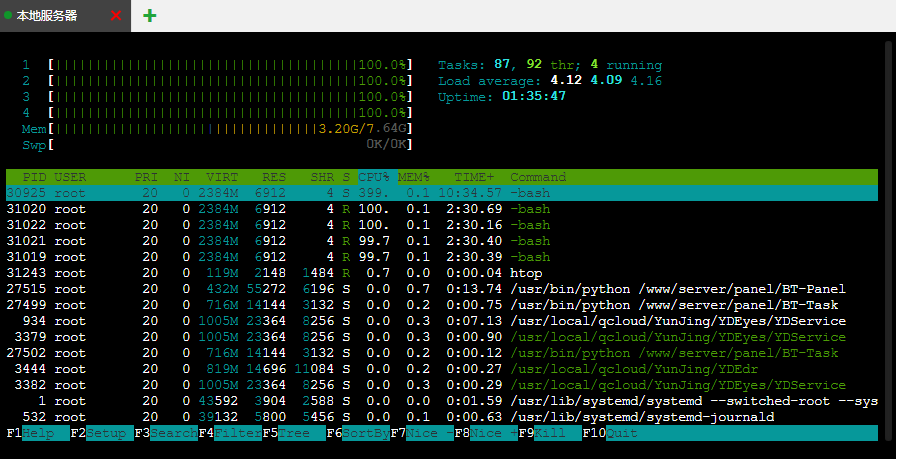
Task: Open F6 SortBy in htop footer
Action: [x=358, y=433]
